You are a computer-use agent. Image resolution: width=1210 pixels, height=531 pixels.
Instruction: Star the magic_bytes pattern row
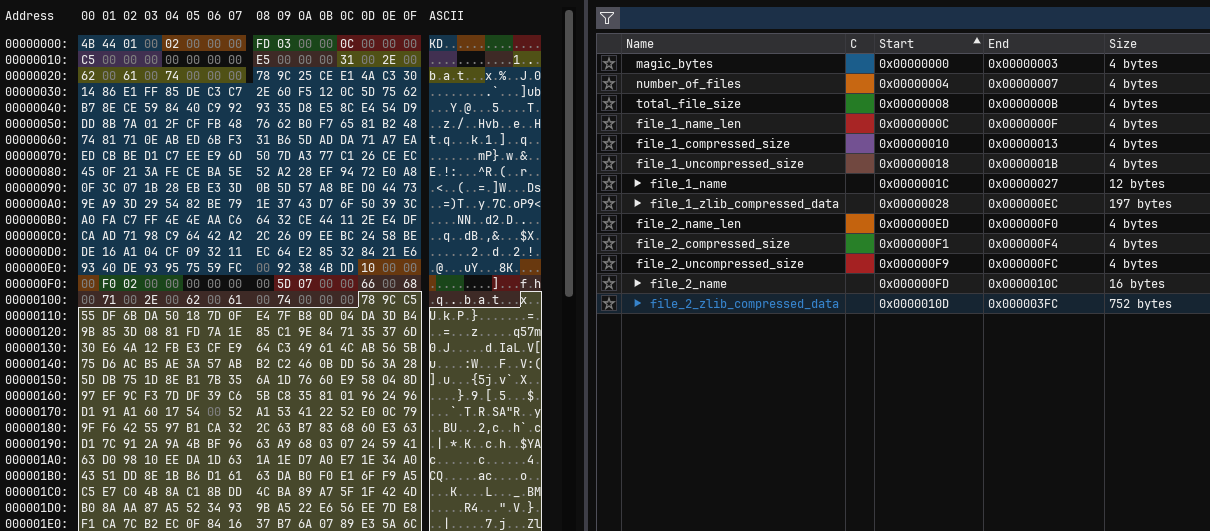[608, 64]
